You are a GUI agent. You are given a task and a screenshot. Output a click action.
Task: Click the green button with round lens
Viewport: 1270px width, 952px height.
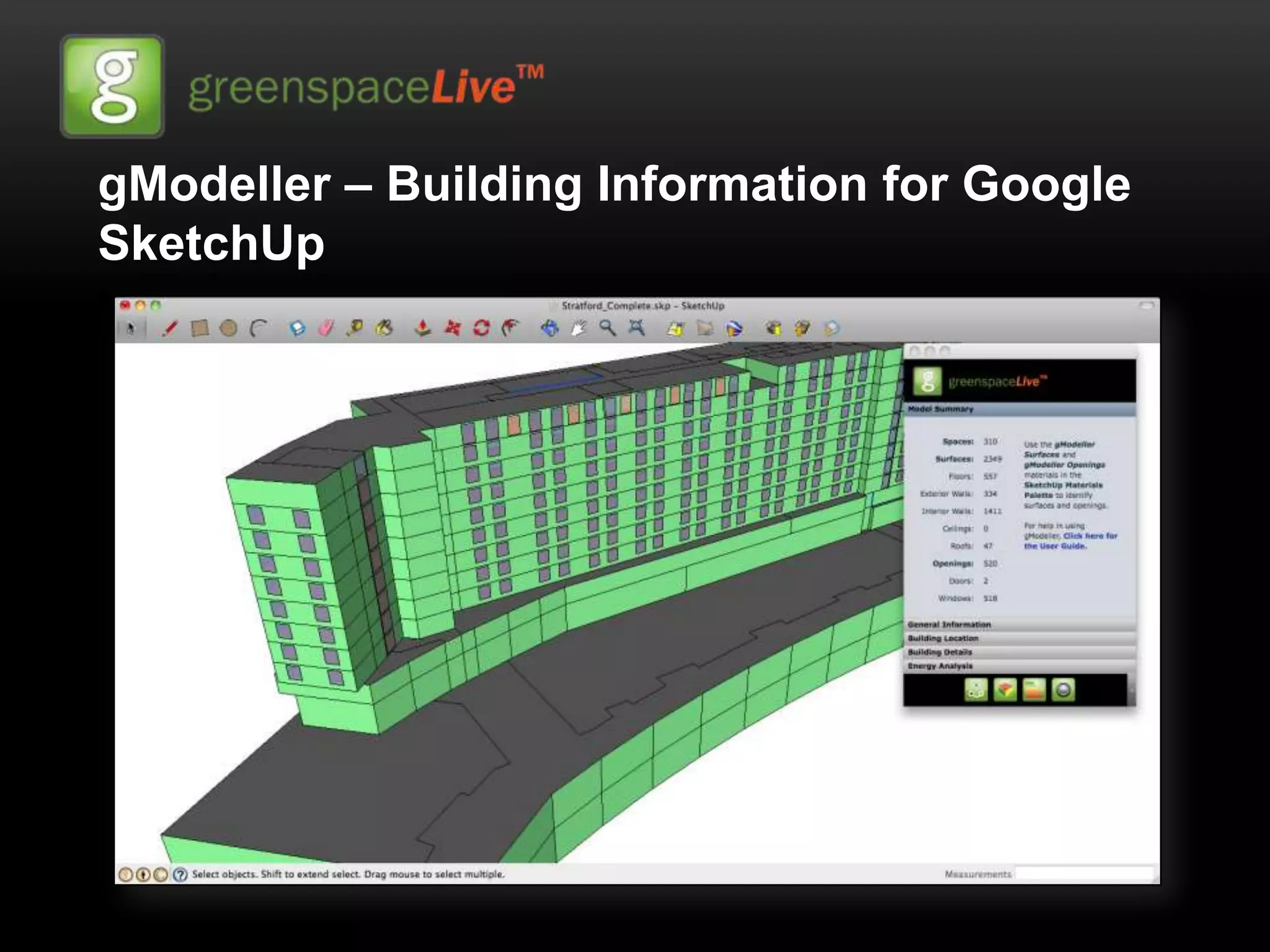point(1063,690)
